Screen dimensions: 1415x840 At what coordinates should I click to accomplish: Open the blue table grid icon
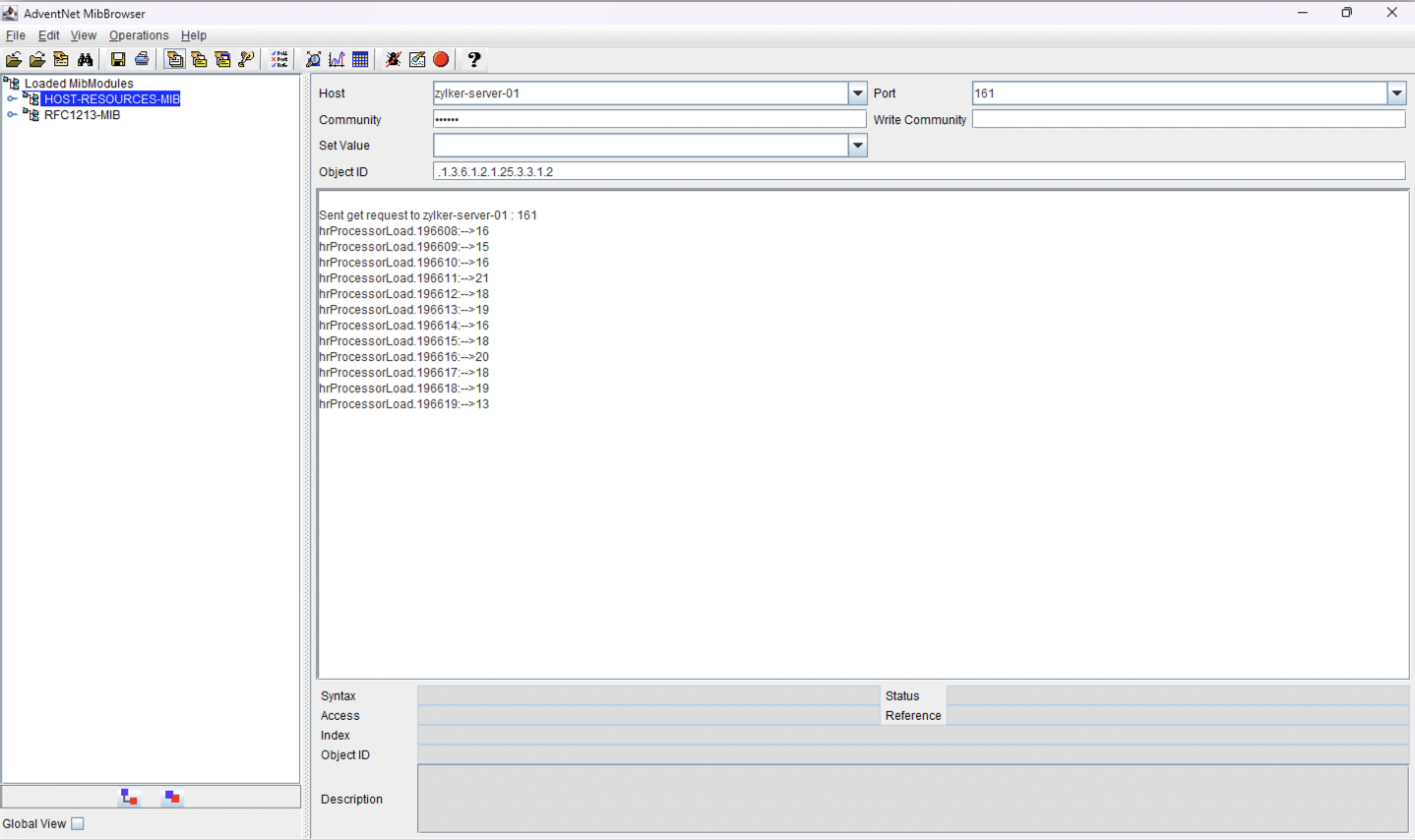click(360, 60)
